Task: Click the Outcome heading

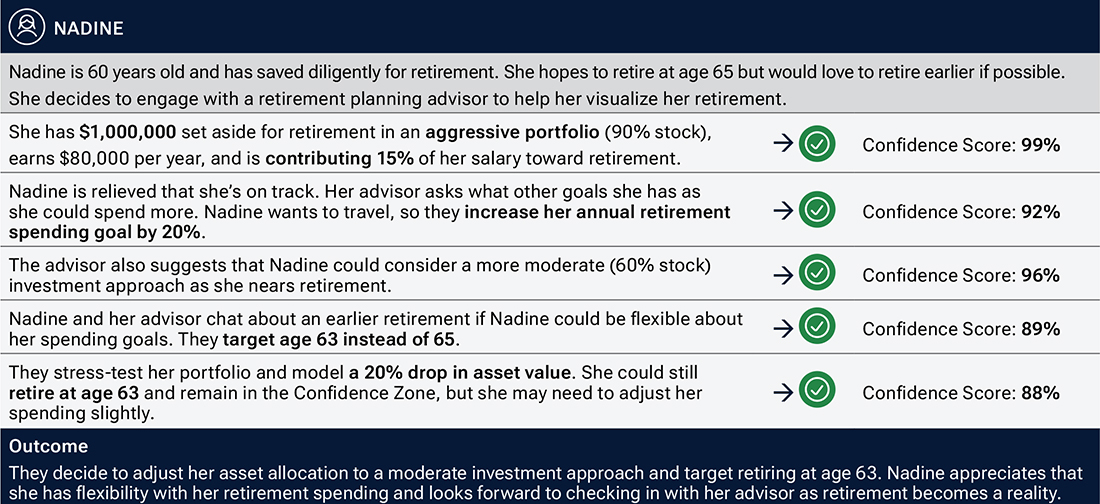Action: point(47,446)
